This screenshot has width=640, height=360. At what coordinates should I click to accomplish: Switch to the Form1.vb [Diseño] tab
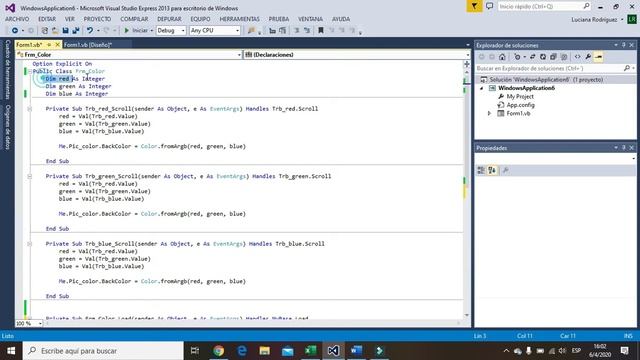click(x=88, y=45)
